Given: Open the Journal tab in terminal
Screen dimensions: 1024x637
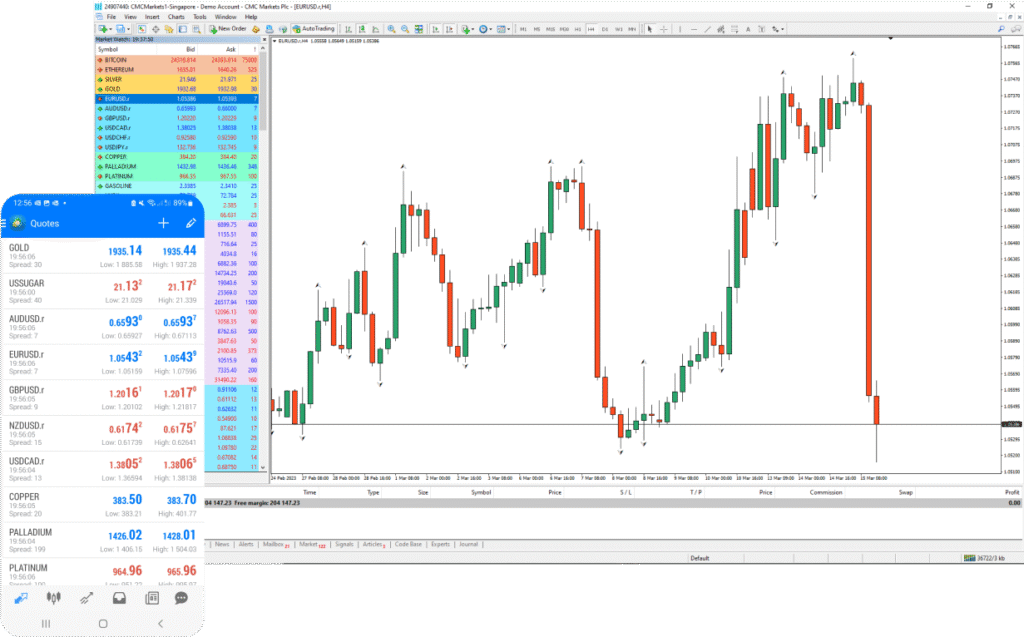Looking at the screenshot, I should pyautogui.click(x=468, y=544).
